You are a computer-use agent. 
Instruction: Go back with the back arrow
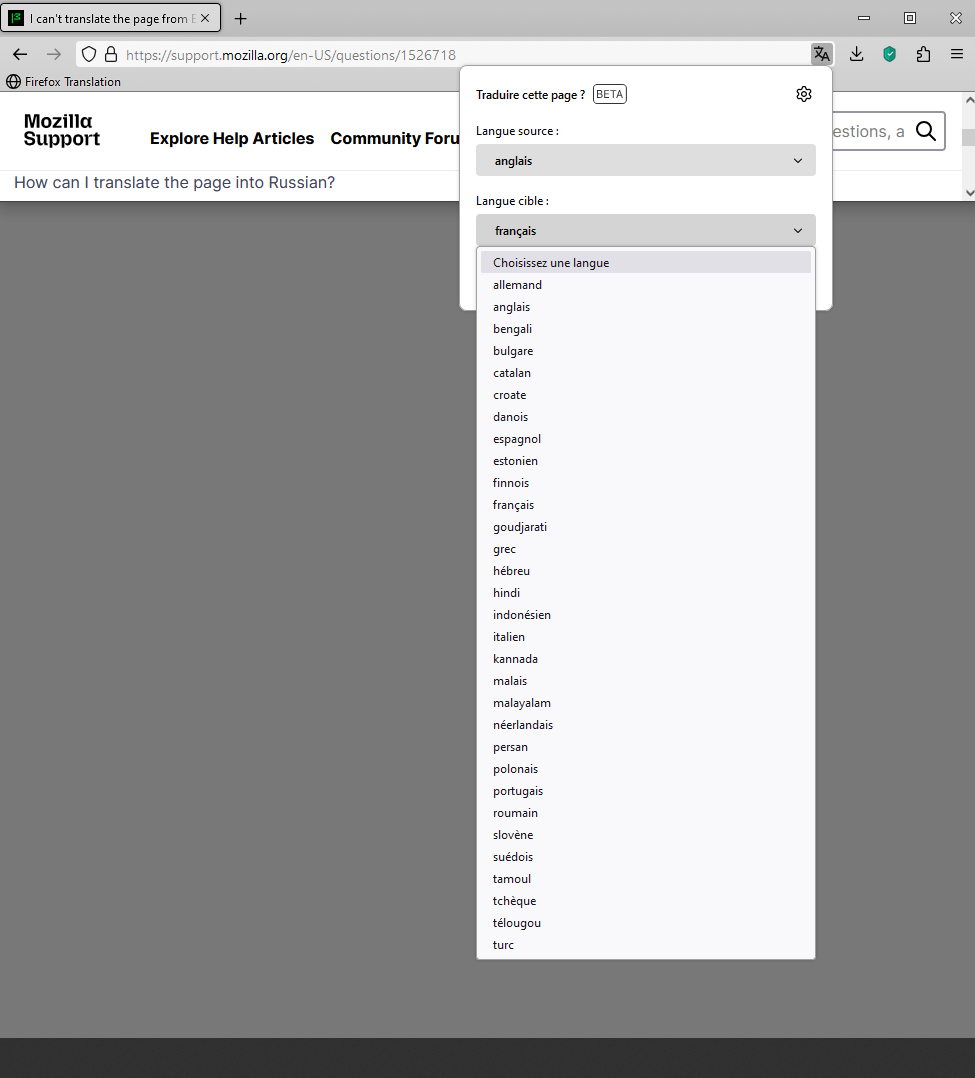[x=20, y=54]
